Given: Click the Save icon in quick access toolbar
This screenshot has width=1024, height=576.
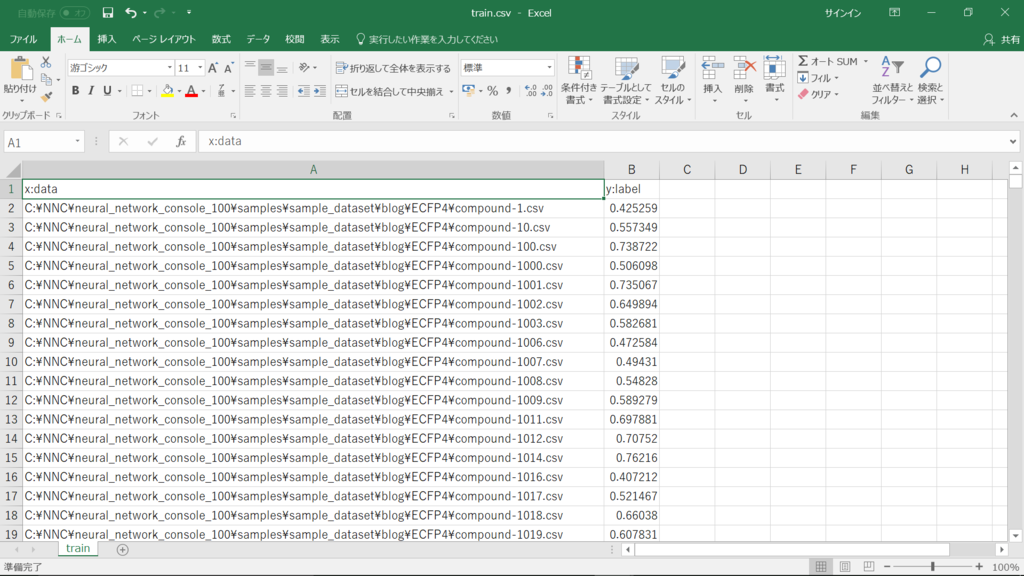Looking at the screenshot, I should coord(108,12).
